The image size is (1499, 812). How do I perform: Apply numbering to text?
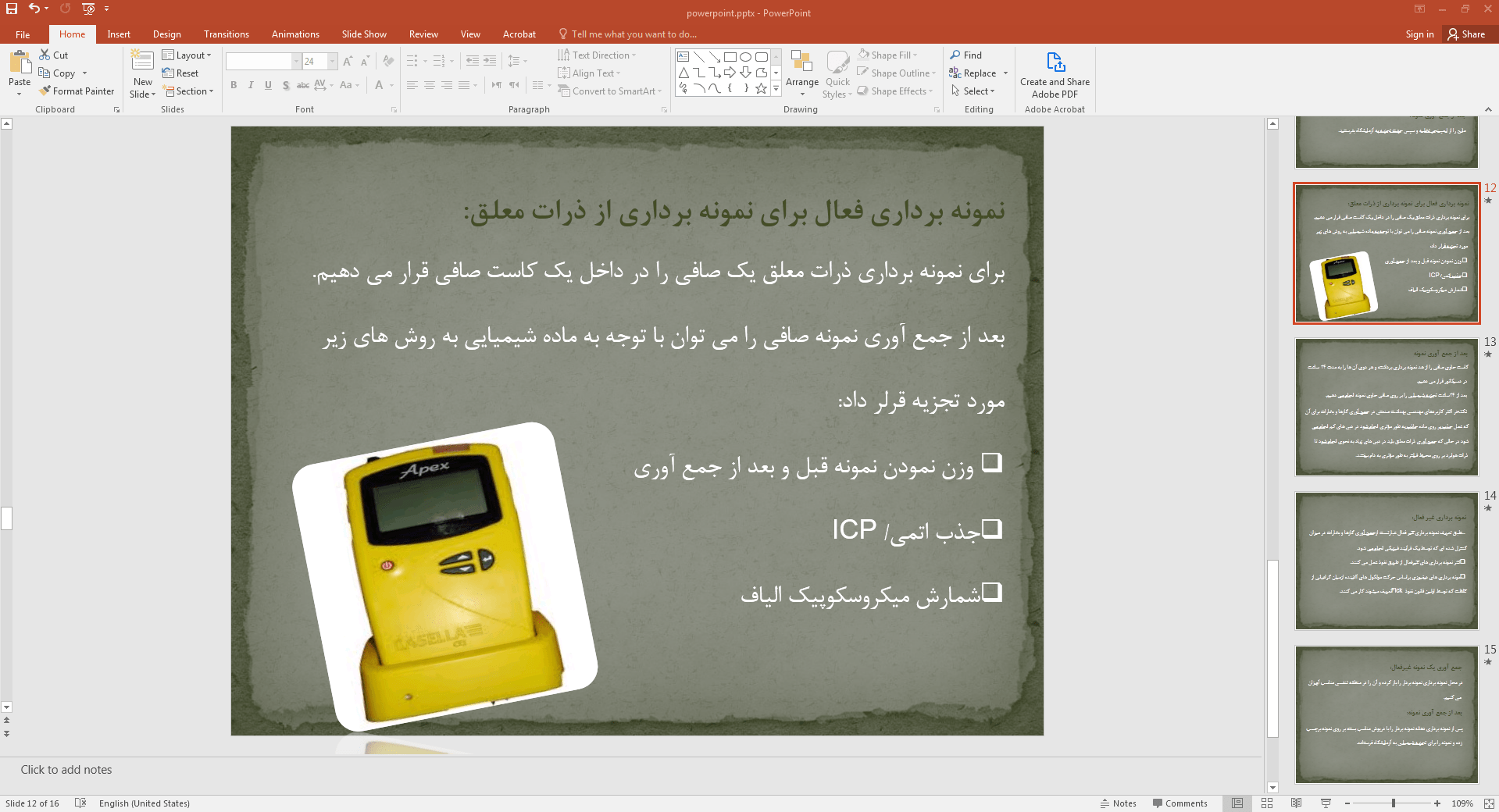(x=438, y=61)
